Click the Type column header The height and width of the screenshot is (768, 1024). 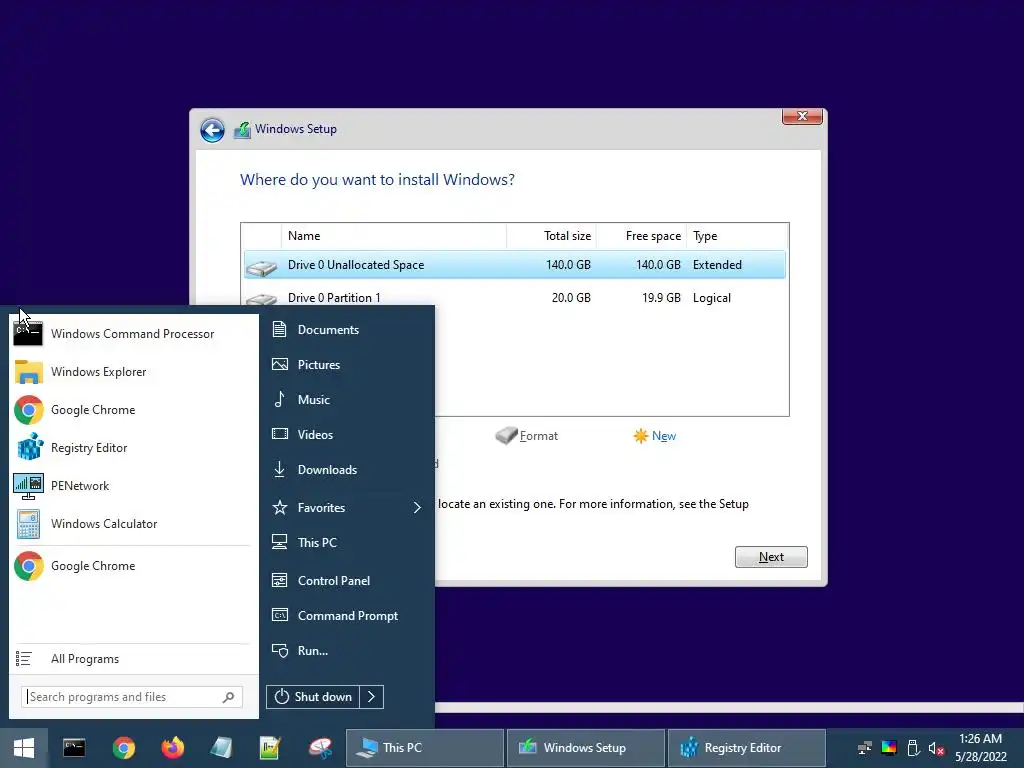pos(737,236)
